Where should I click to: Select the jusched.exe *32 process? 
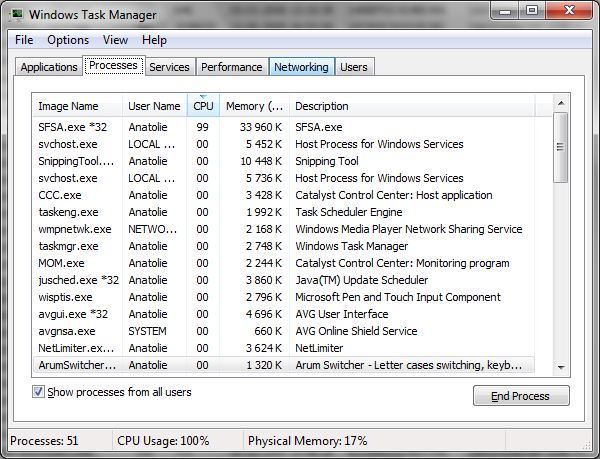tap(283, 280)
